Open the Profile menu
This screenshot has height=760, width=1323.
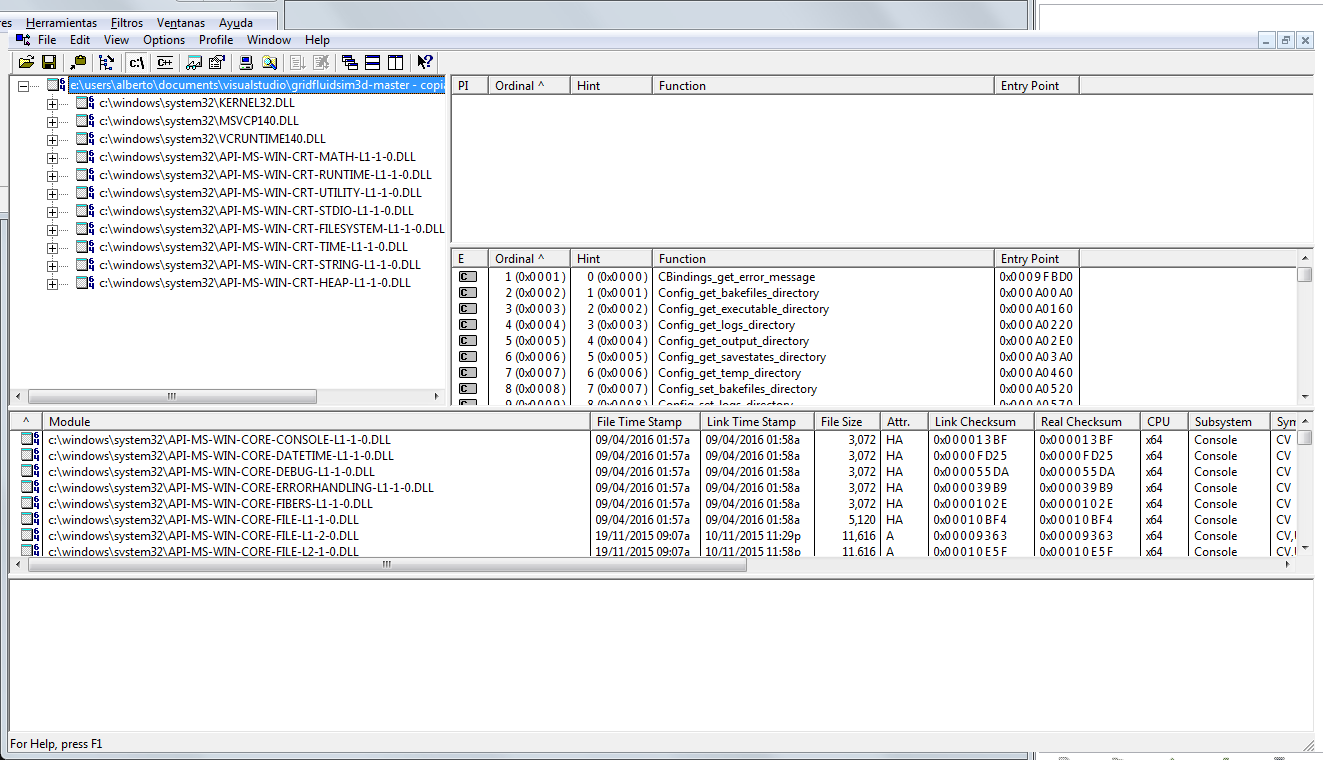pyautogui.click(x=216, y=40)
